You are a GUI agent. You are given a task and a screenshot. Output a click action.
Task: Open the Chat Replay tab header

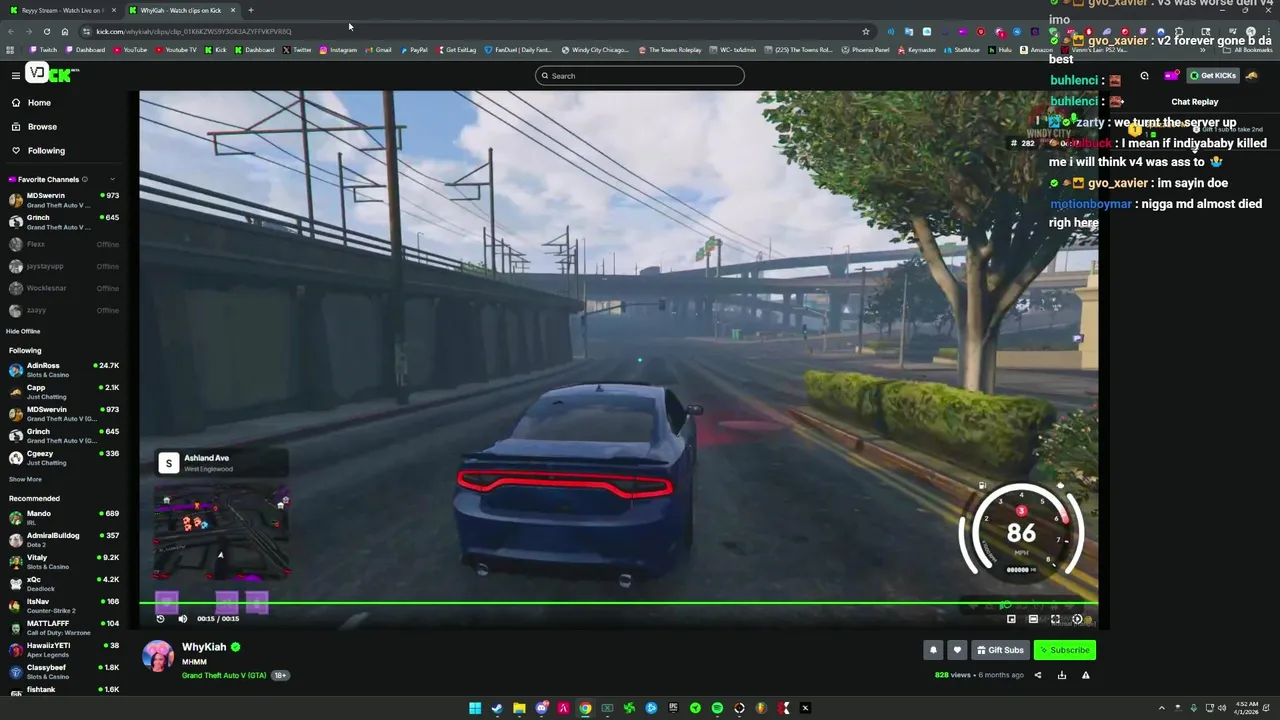pos(1195,102)
